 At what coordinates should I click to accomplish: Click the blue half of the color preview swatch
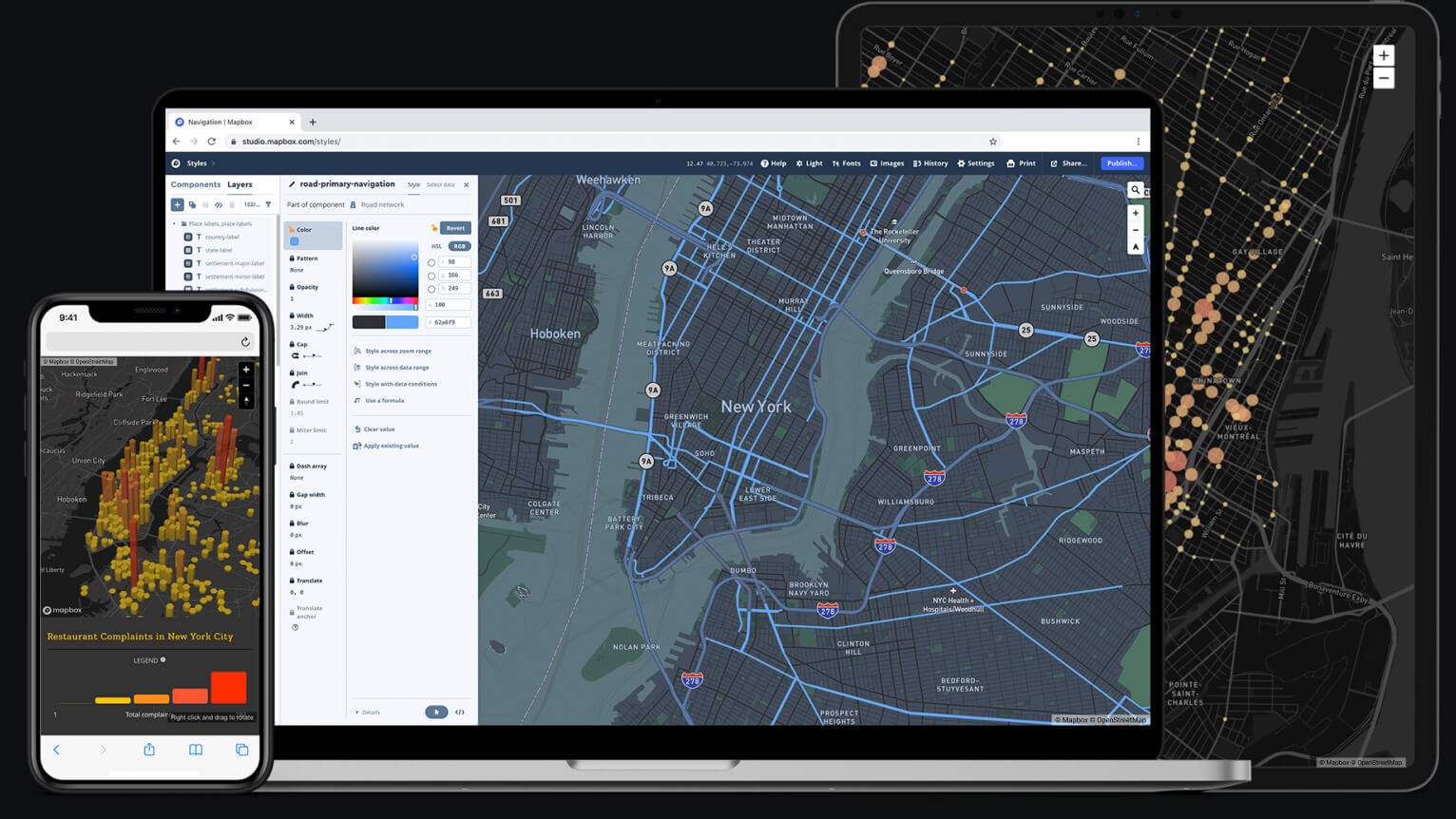(401, 322)
